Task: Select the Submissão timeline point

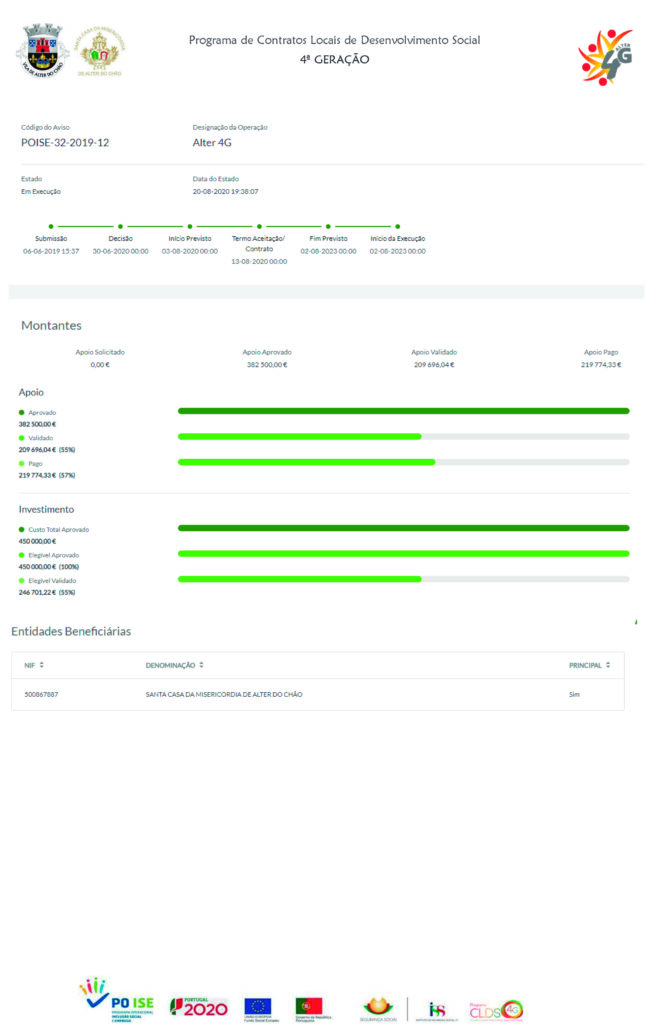Action: (51, 227)
